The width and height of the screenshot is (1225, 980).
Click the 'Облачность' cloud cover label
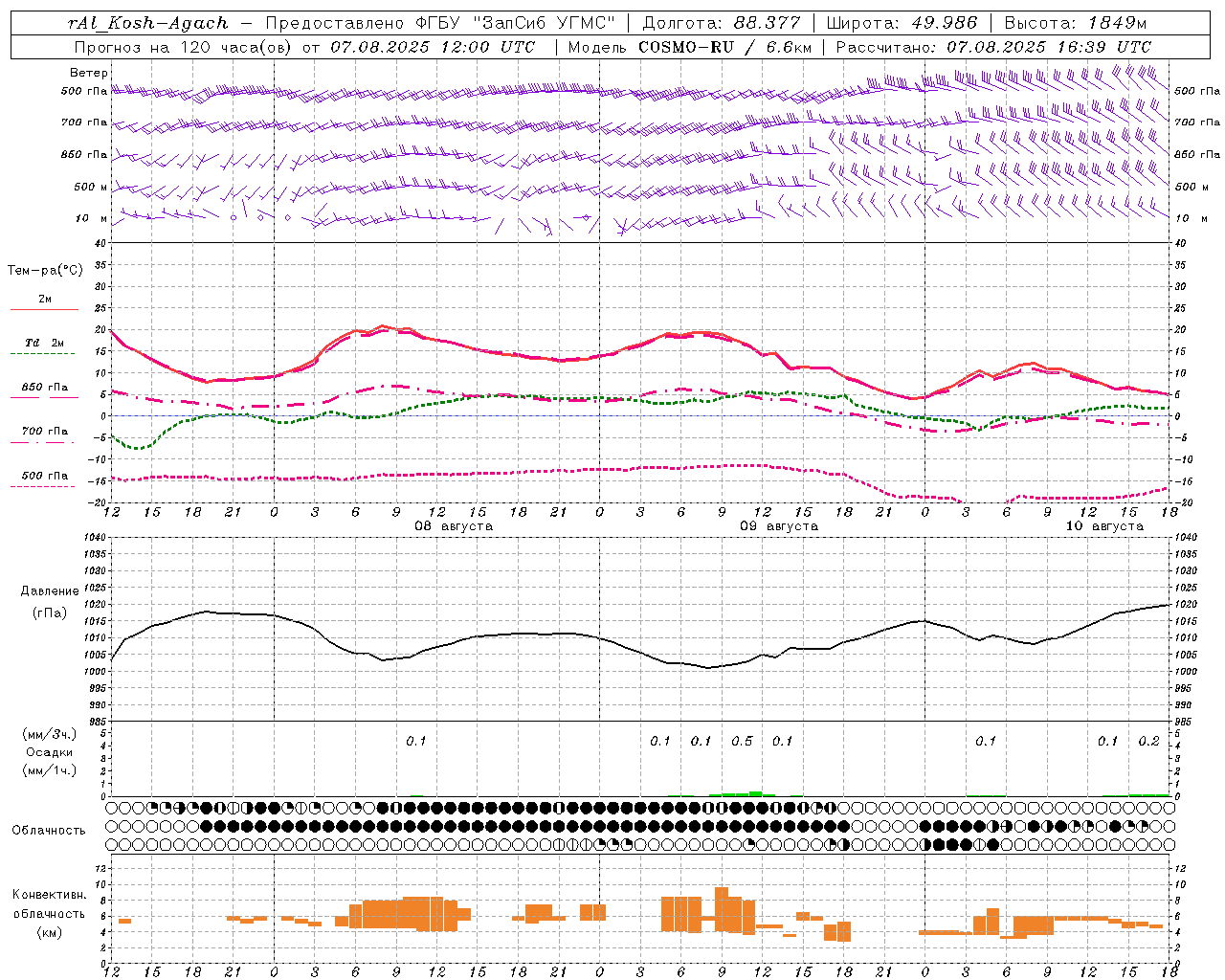pos(49,831)
